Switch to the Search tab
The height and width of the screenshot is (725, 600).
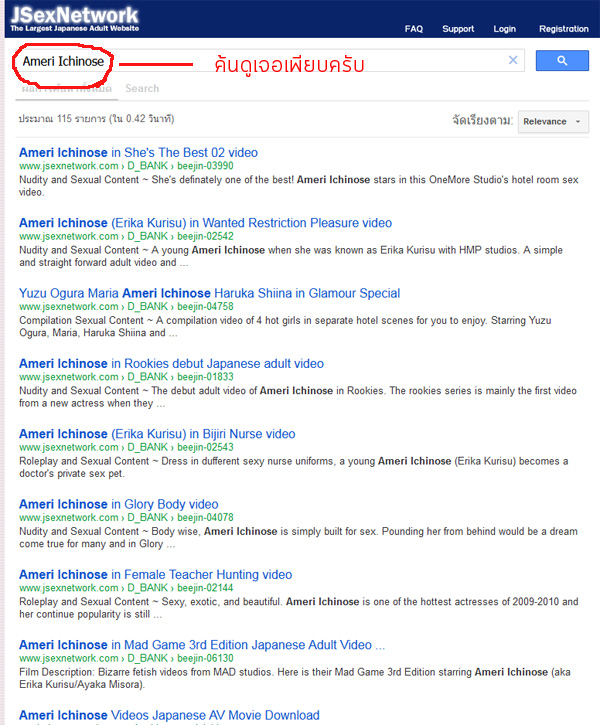point(142,88)
